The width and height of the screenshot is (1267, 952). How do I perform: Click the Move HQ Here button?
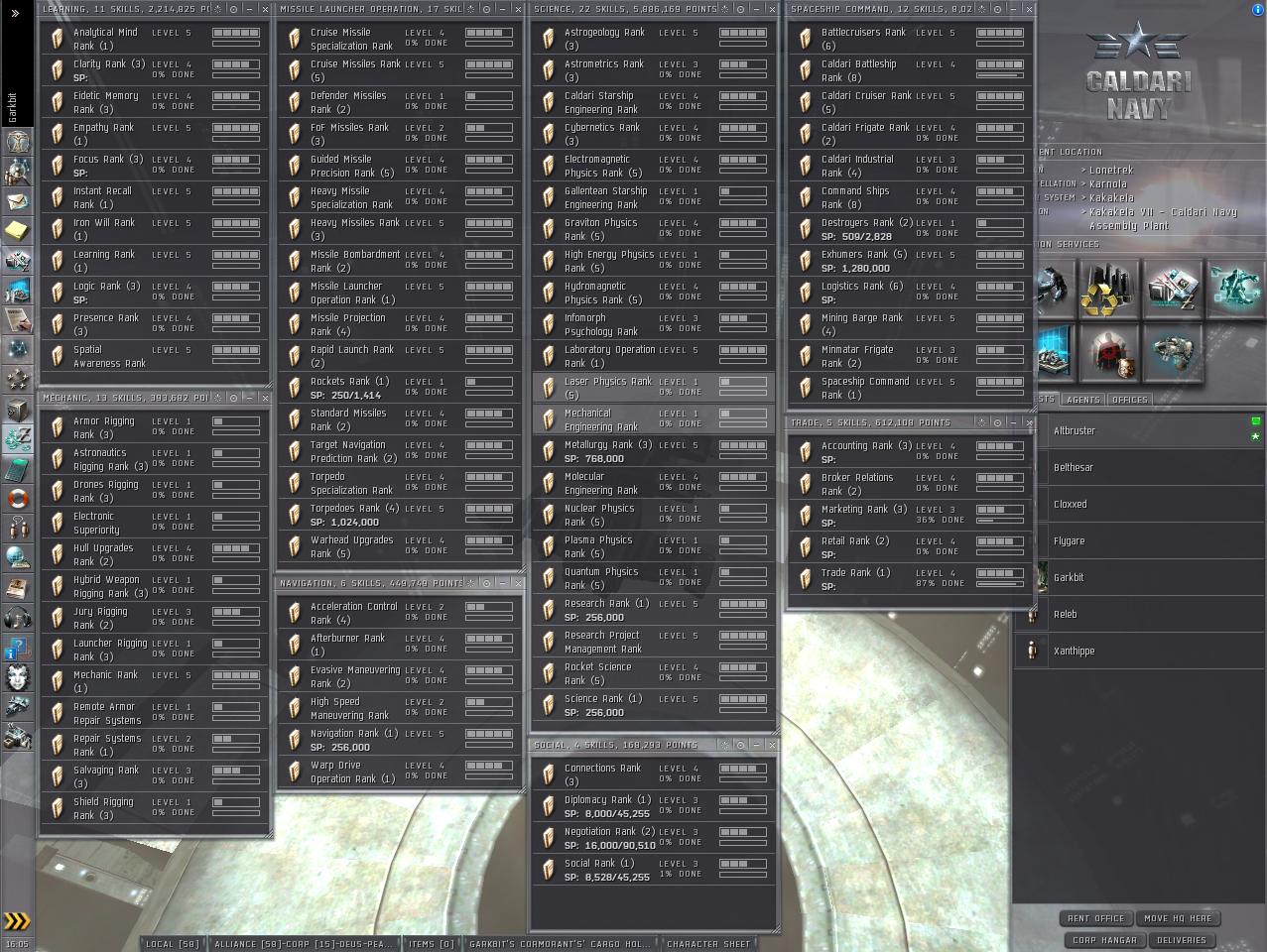(x=1178, y=918)
